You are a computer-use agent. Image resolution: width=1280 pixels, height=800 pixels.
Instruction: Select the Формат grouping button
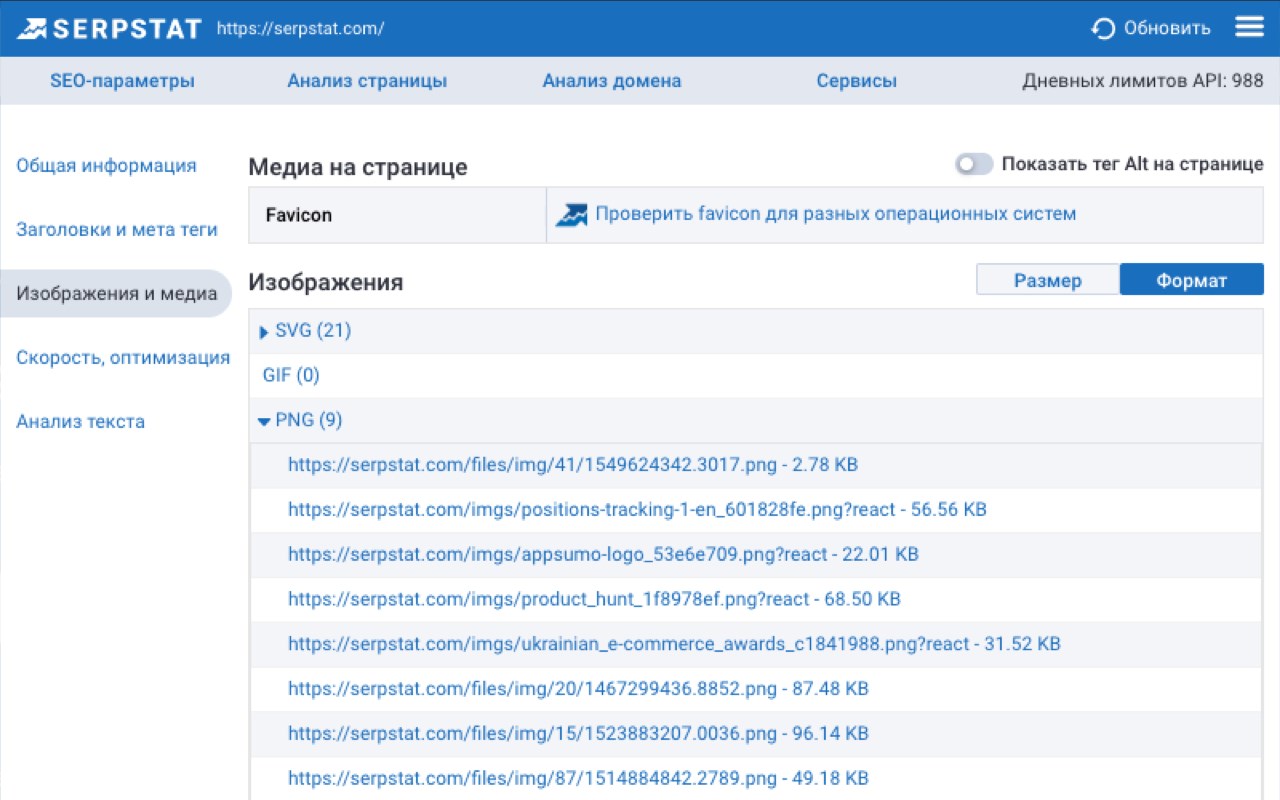tap(1191, 281)
